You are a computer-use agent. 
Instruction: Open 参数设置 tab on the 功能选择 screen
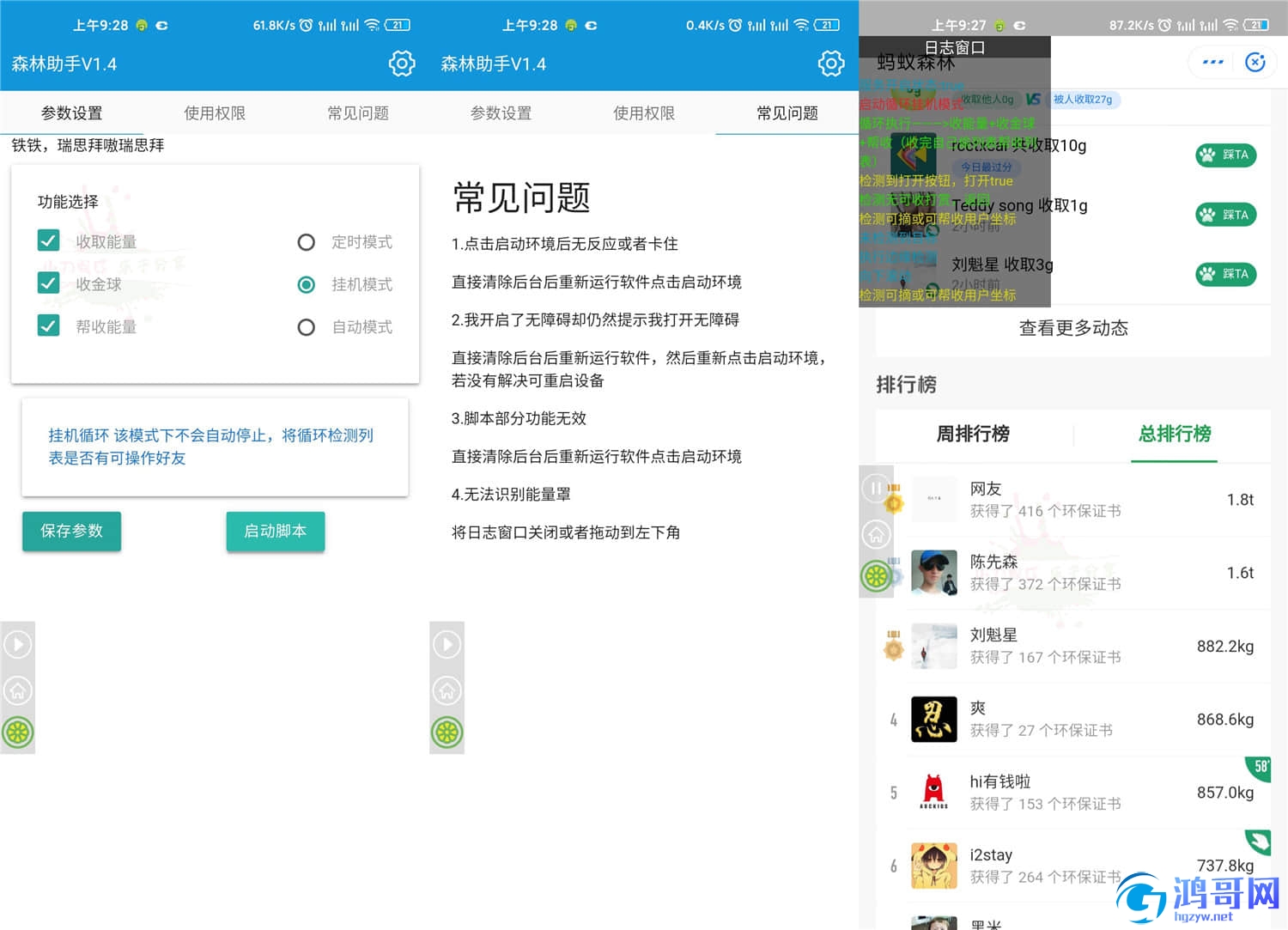(x=71, y=112)
